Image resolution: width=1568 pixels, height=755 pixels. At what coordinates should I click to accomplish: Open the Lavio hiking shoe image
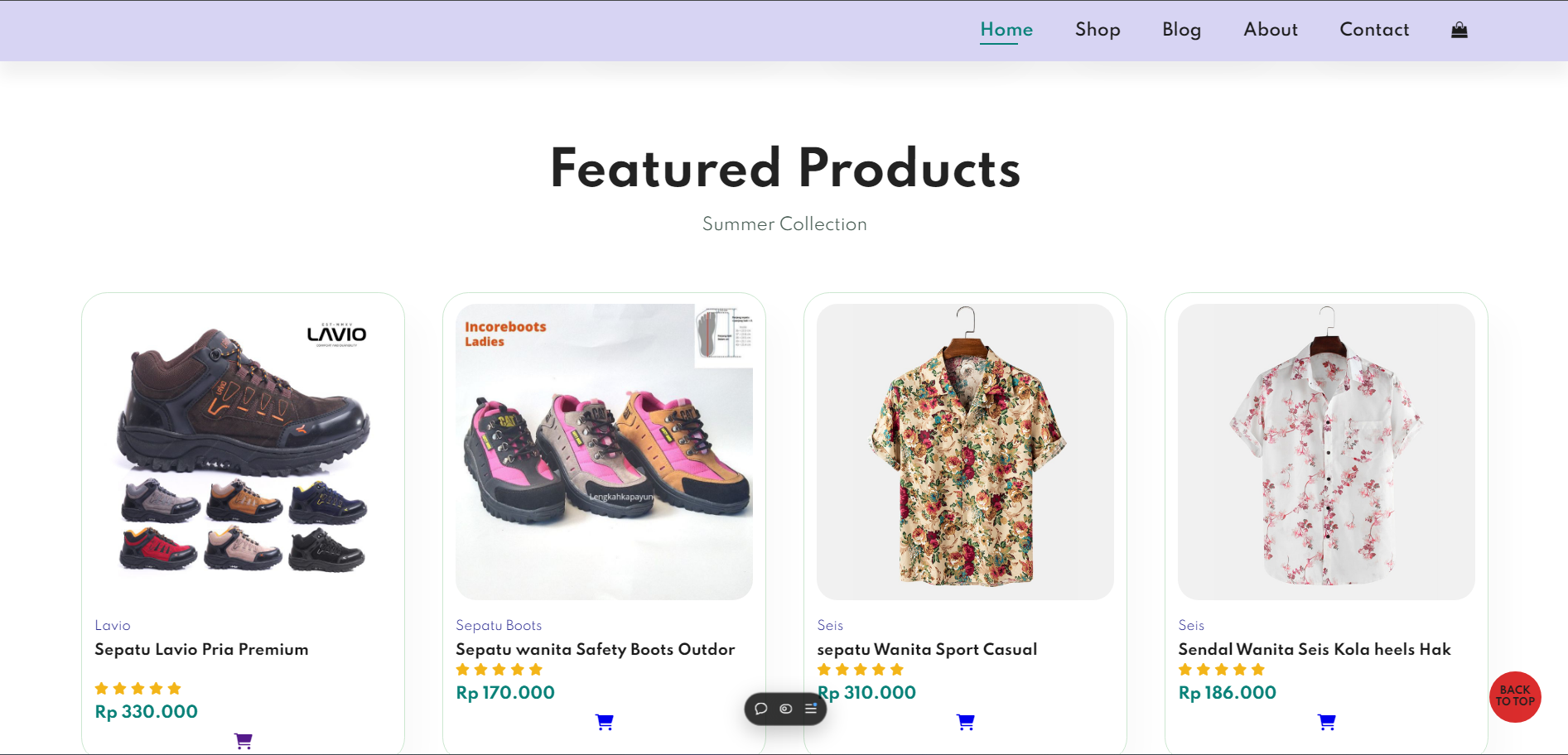click(x=243, y=451)
